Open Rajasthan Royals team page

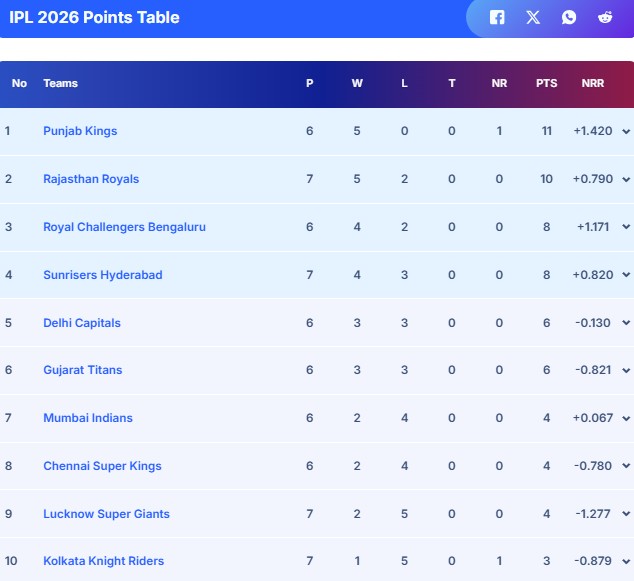[x=91, y=179]
